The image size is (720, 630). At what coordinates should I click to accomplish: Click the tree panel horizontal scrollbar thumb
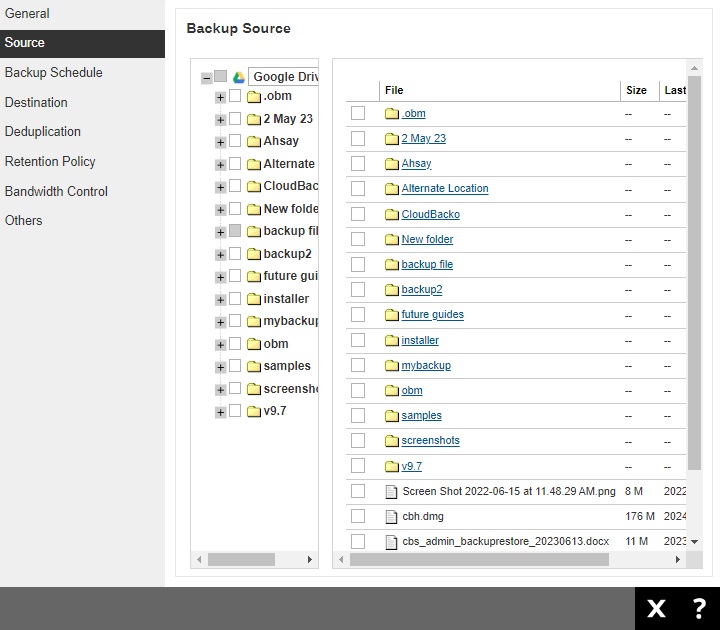(x=241, y=560)
